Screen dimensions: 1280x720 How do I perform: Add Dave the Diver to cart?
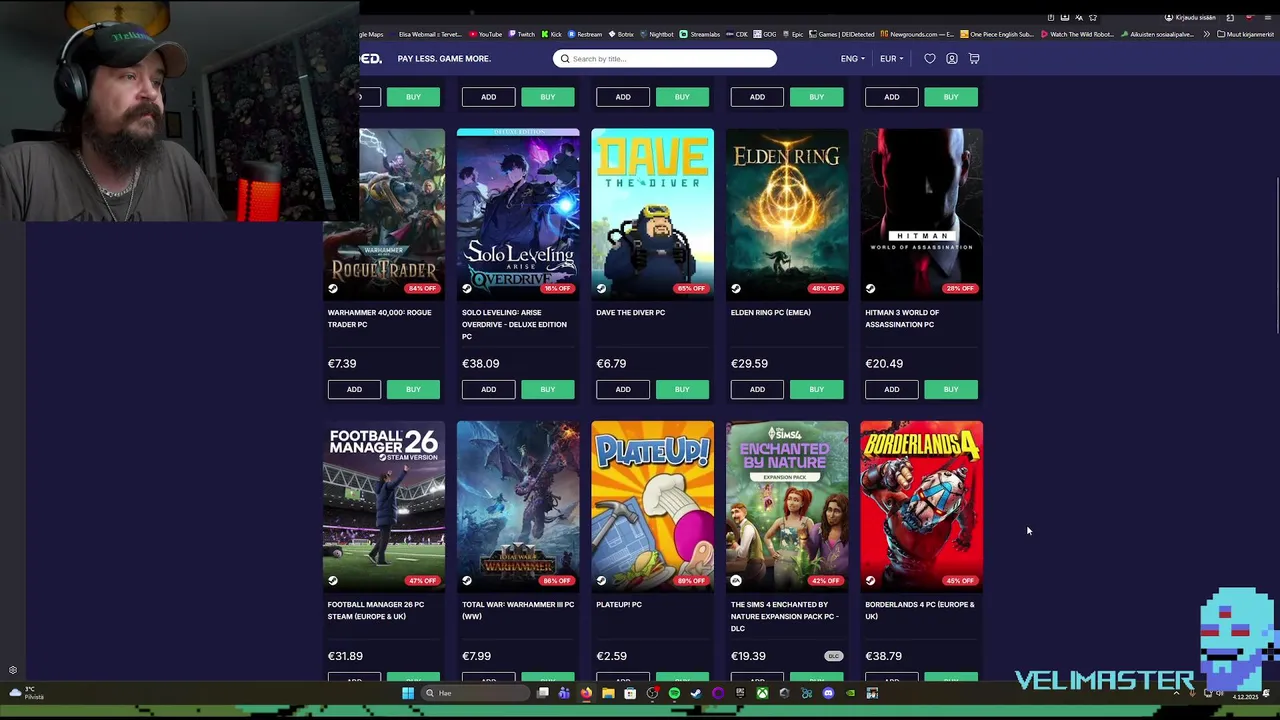623,389
